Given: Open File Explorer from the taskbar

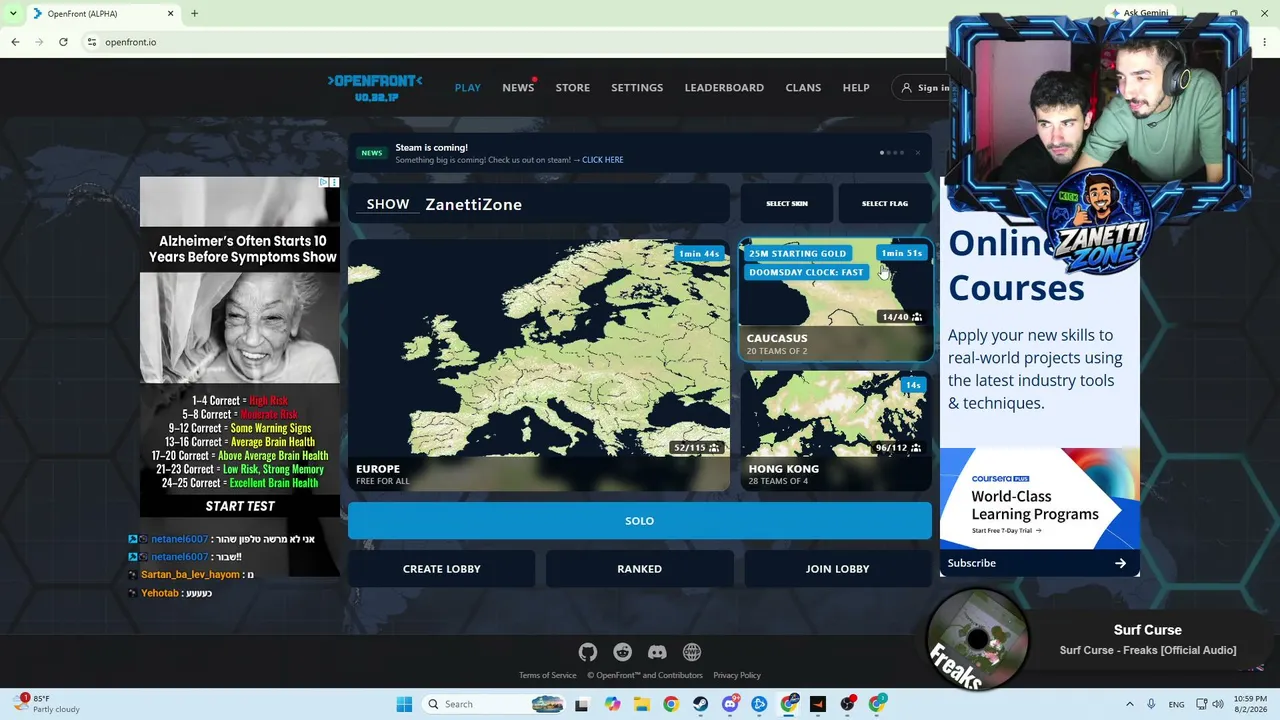Looking at the screenshot, I should tap(641, 704).
